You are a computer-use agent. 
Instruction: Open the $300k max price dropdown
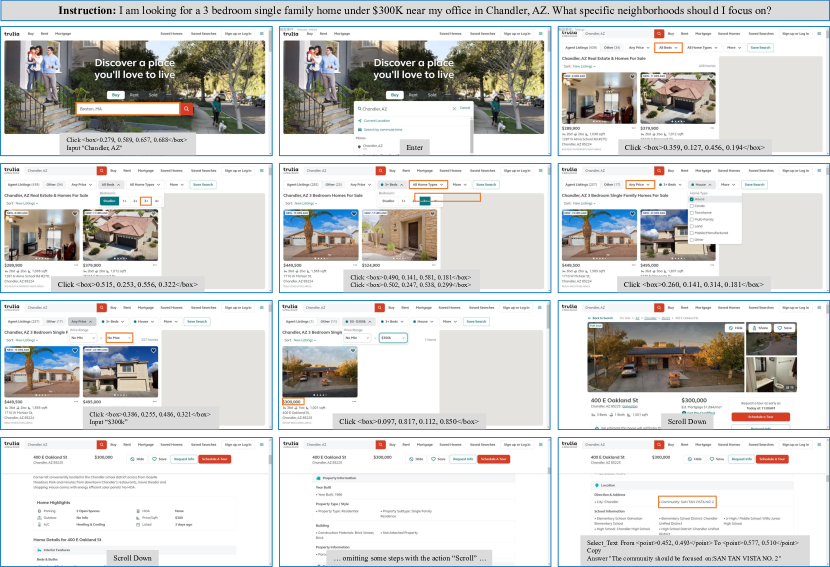[x=393, y=338]
